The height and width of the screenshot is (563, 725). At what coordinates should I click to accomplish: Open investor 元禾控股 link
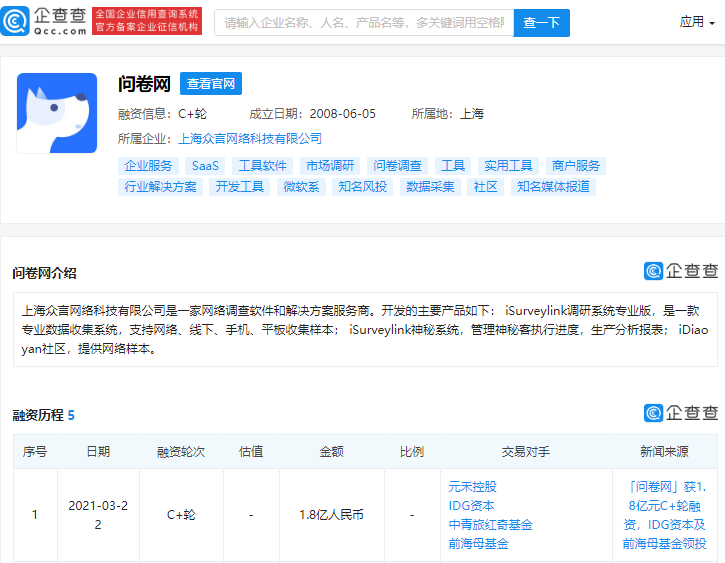pyautogui.click(x=472, y=487)
